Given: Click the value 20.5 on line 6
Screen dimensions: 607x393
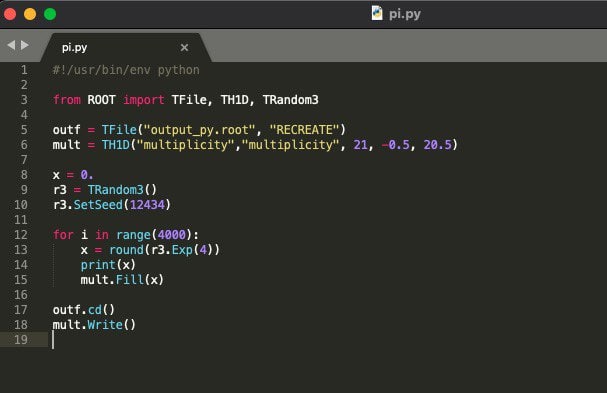Looking at the screenshot, I should 438,145.
